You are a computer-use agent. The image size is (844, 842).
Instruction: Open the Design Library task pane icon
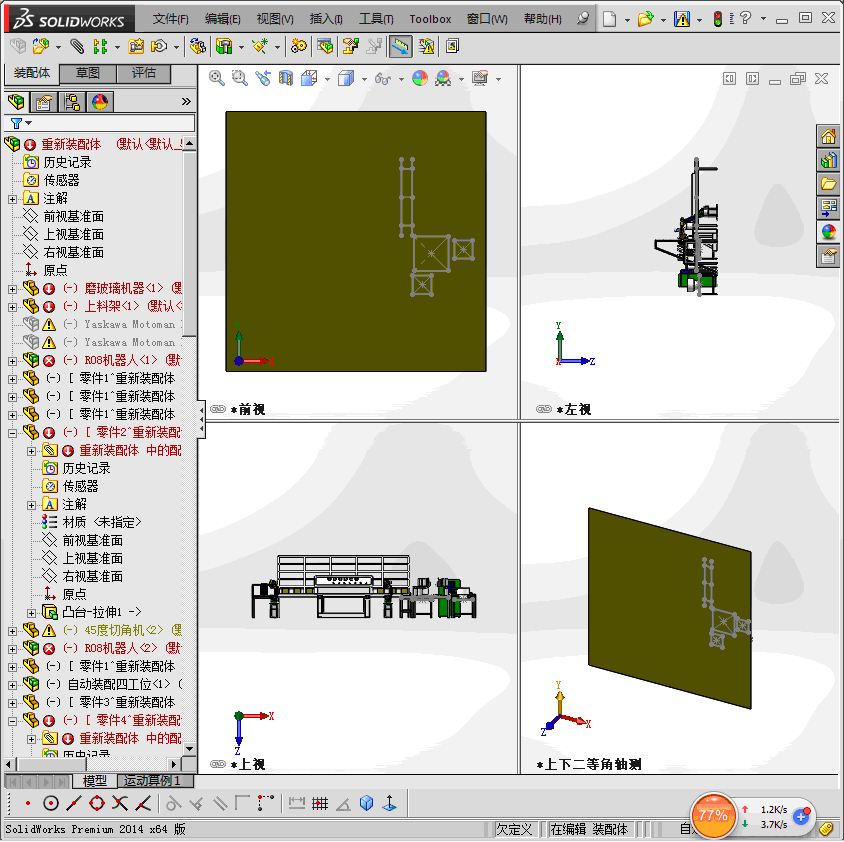coord(828,160)
